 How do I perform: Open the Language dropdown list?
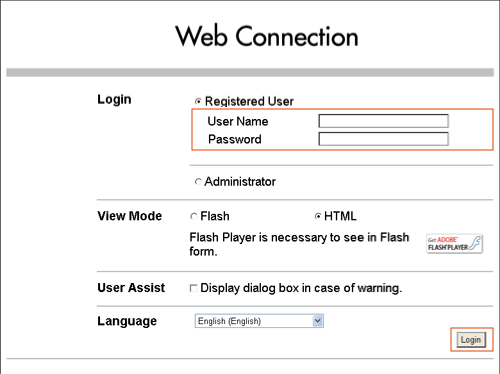coord(259,321)
